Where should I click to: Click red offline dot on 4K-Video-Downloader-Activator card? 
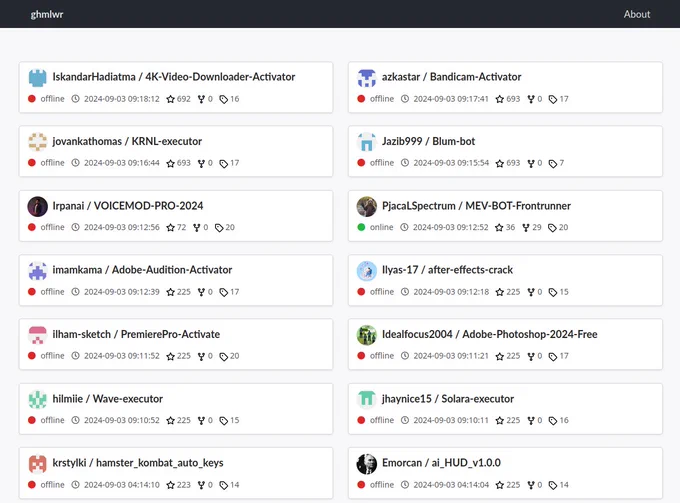pyautogui.click(x=32, y=99)
